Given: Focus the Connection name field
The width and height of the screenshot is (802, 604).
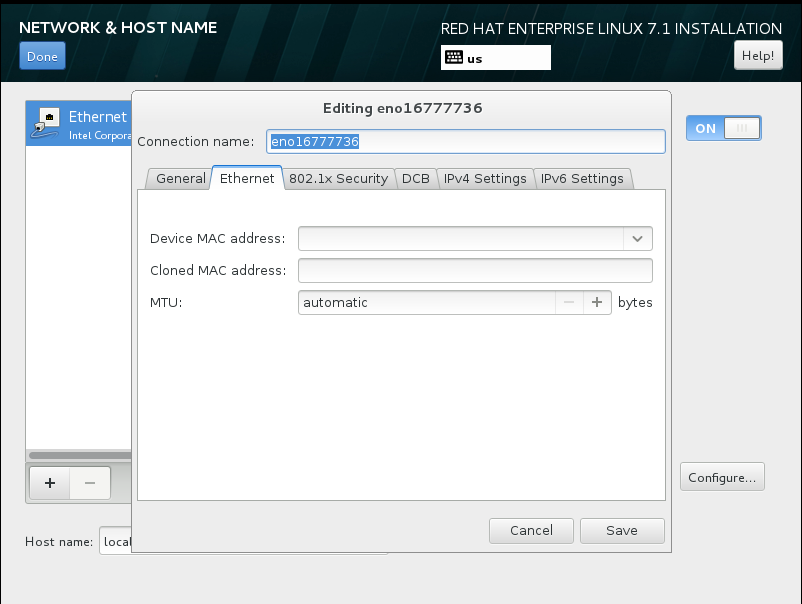Looking at the screenshot, I should pos(465,142).
